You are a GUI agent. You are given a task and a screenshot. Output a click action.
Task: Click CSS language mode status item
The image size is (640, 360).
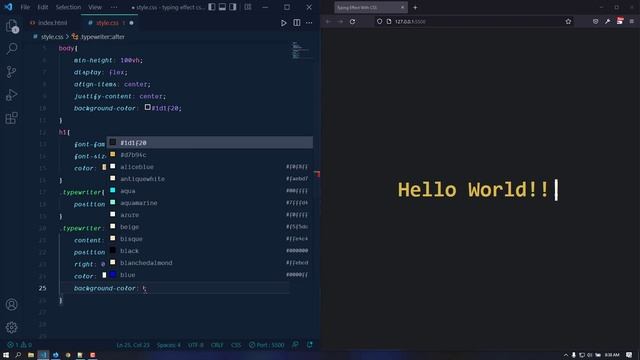click(x=236, y=345)
